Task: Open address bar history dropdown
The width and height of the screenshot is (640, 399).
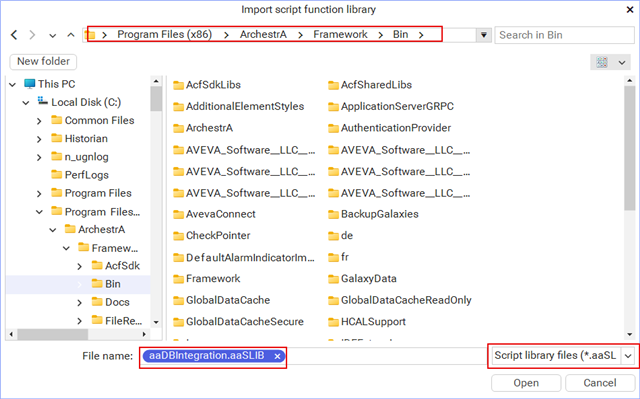Action: (484, 35)
